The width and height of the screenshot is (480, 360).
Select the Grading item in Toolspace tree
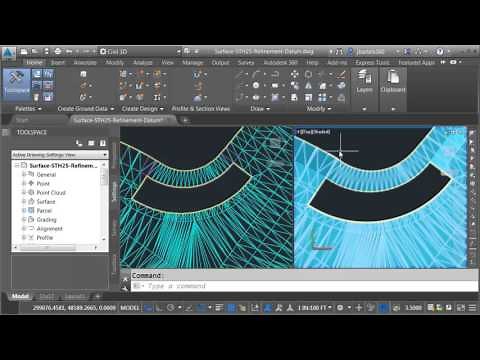(x=46, y=219)
